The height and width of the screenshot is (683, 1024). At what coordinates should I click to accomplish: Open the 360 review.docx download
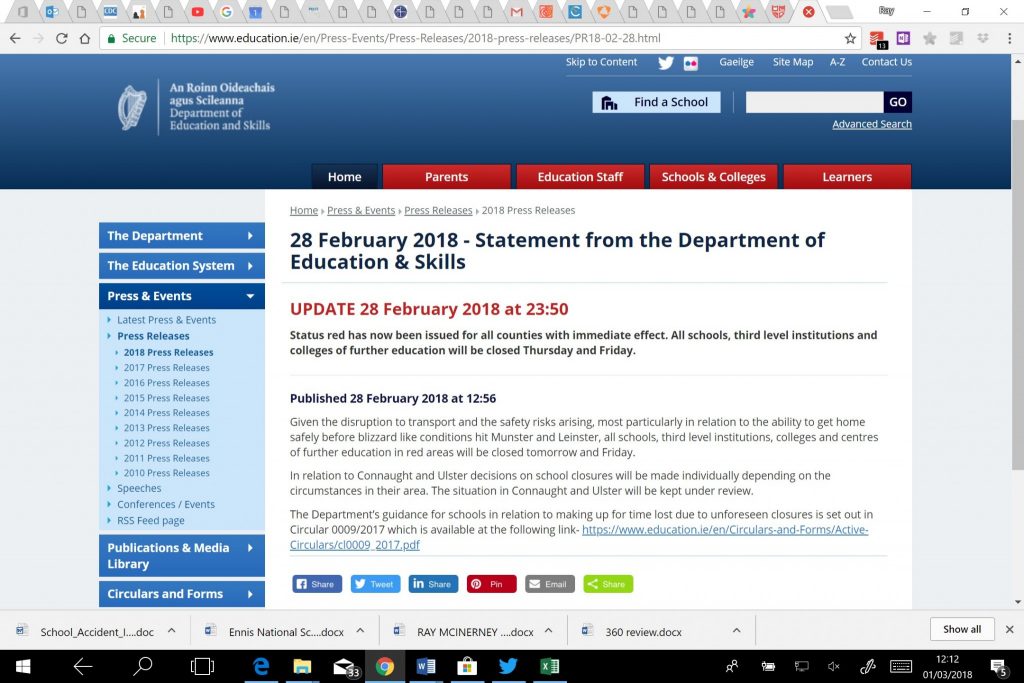pyautogui.click(x=643, y=632)
